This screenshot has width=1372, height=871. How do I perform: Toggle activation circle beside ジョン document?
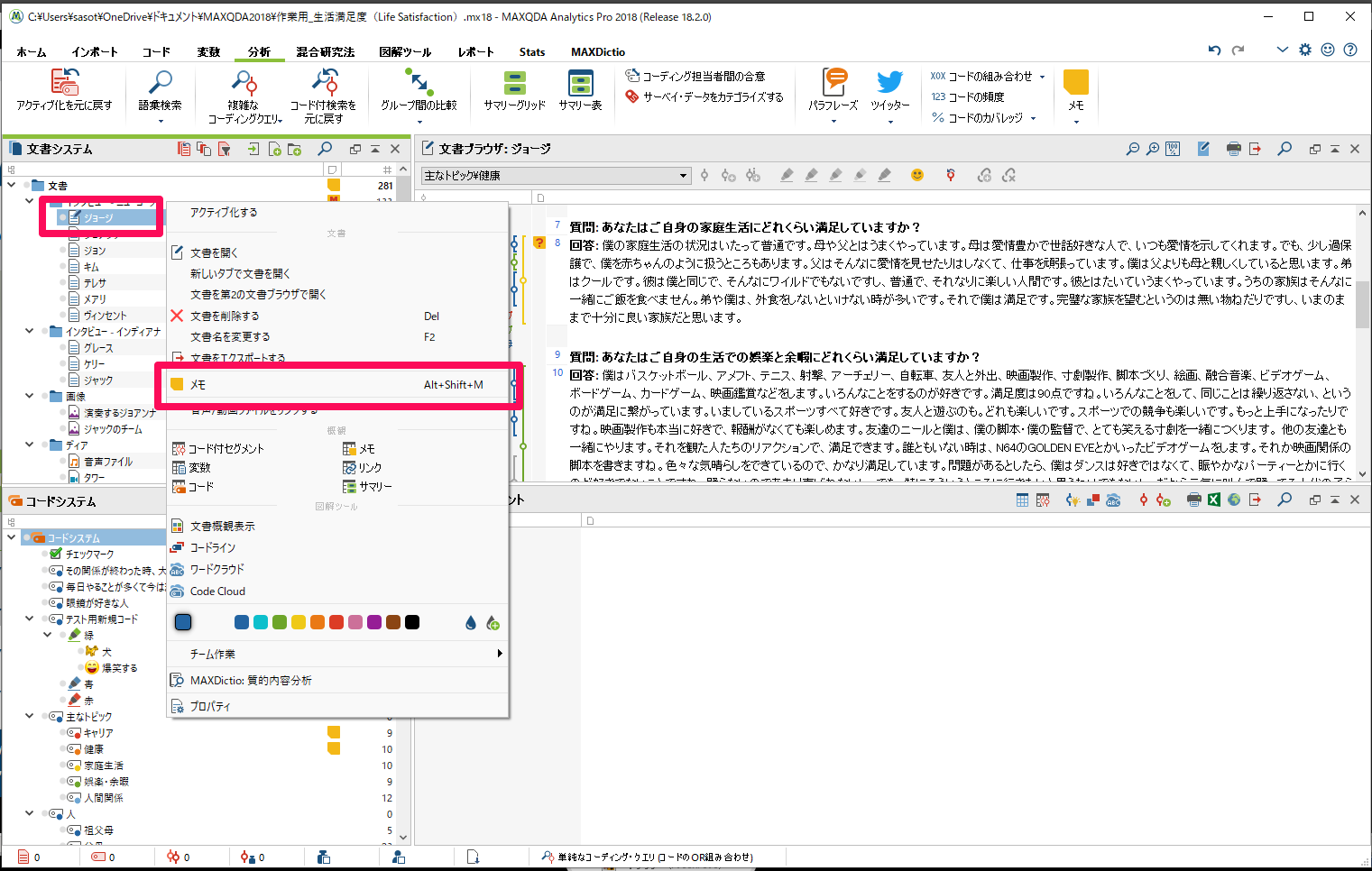pyautogui.click(x=62, y=251)
